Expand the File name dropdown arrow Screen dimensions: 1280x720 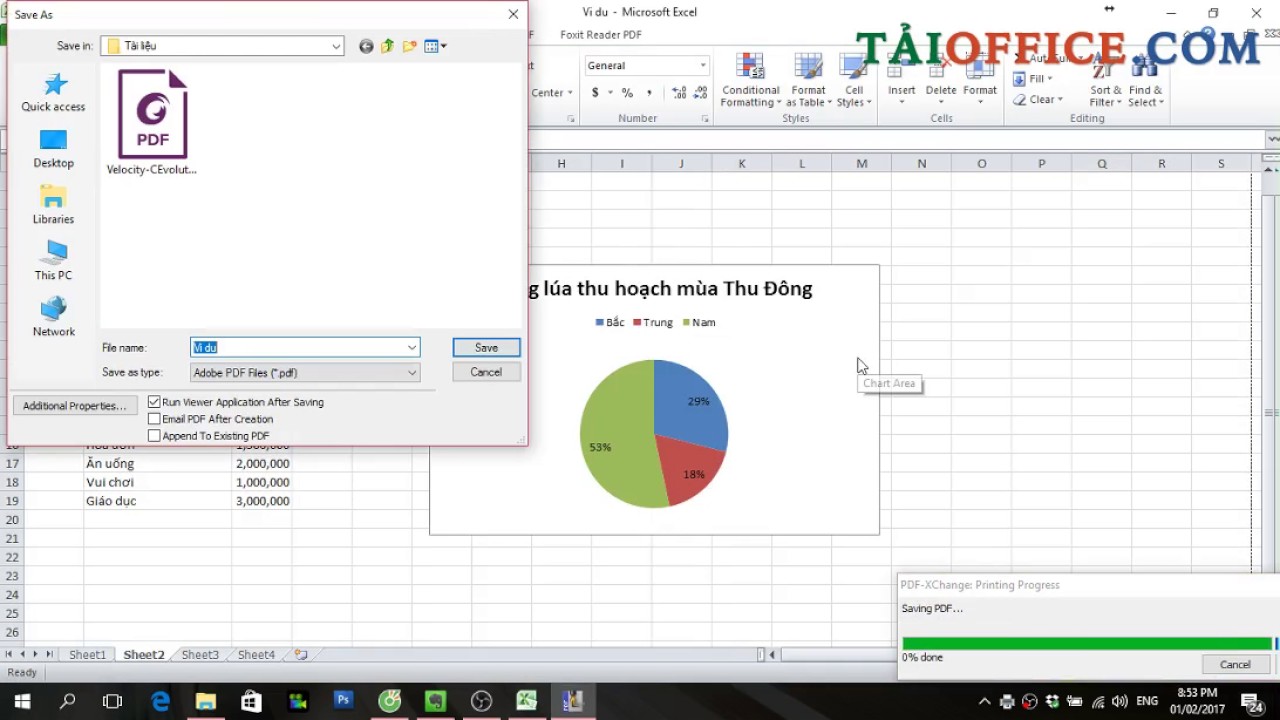(412, 347)
